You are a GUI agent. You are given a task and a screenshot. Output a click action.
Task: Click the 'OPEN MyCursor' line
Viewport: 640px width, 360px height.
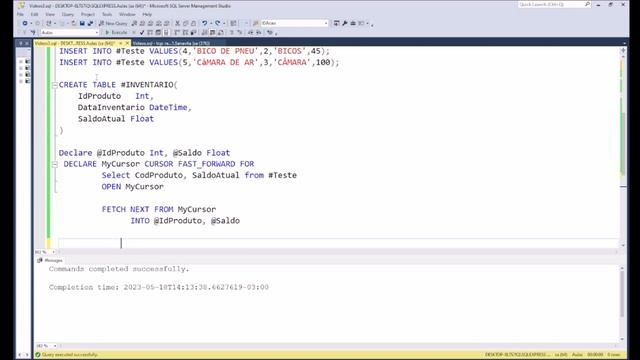pos(133,187)
